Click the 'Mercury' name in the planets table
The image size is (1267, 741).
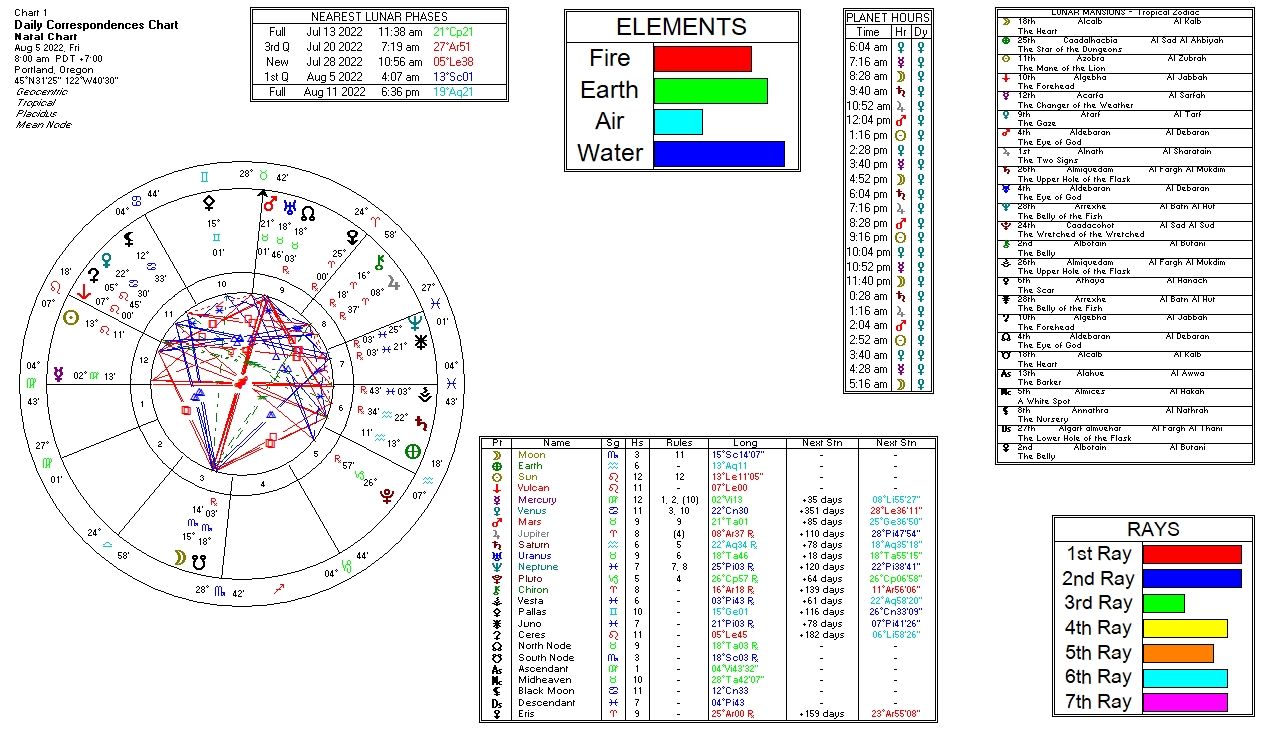537,500
